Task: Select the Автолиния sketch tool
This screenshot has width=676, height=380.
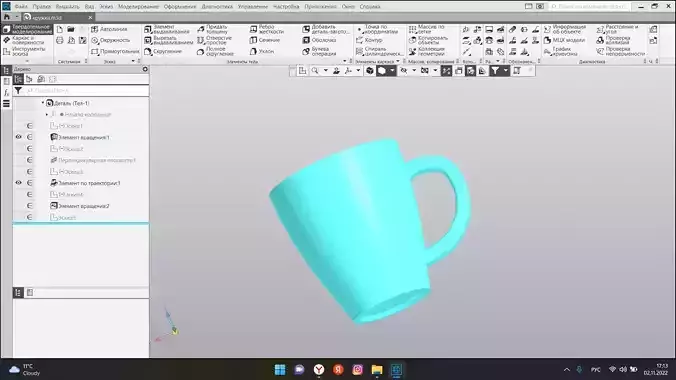Action: pos(109,29)
